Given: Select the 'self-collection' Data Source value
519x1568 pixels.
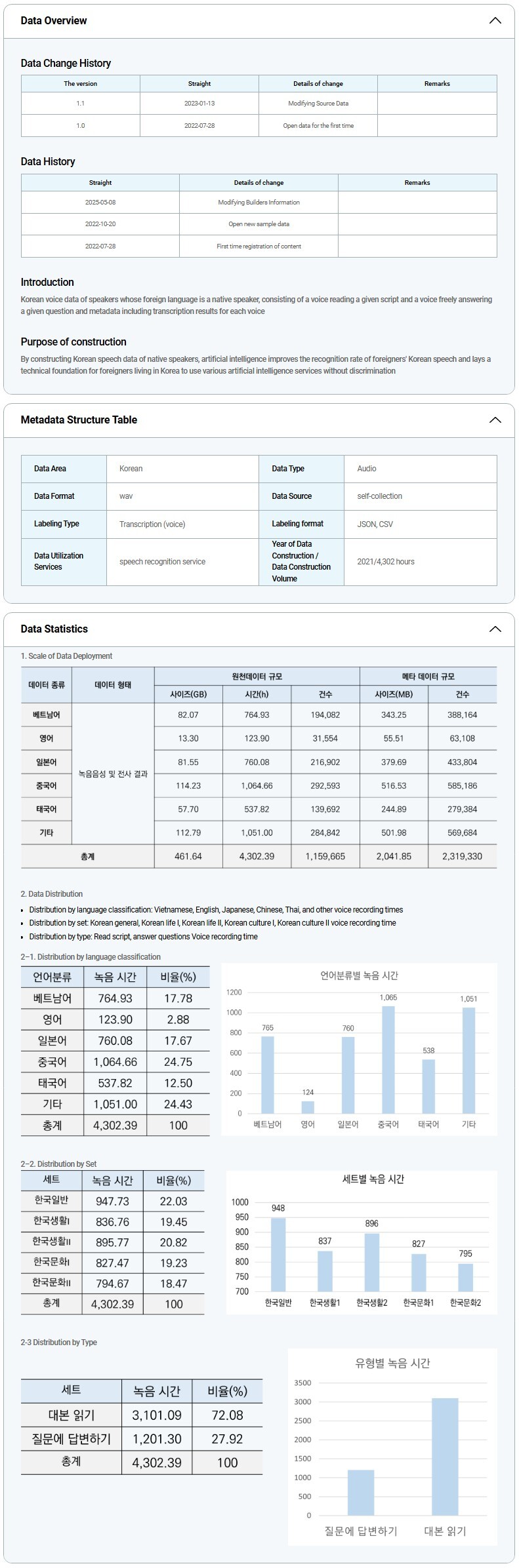Looking at the screenshot, I should pos(379,496).
